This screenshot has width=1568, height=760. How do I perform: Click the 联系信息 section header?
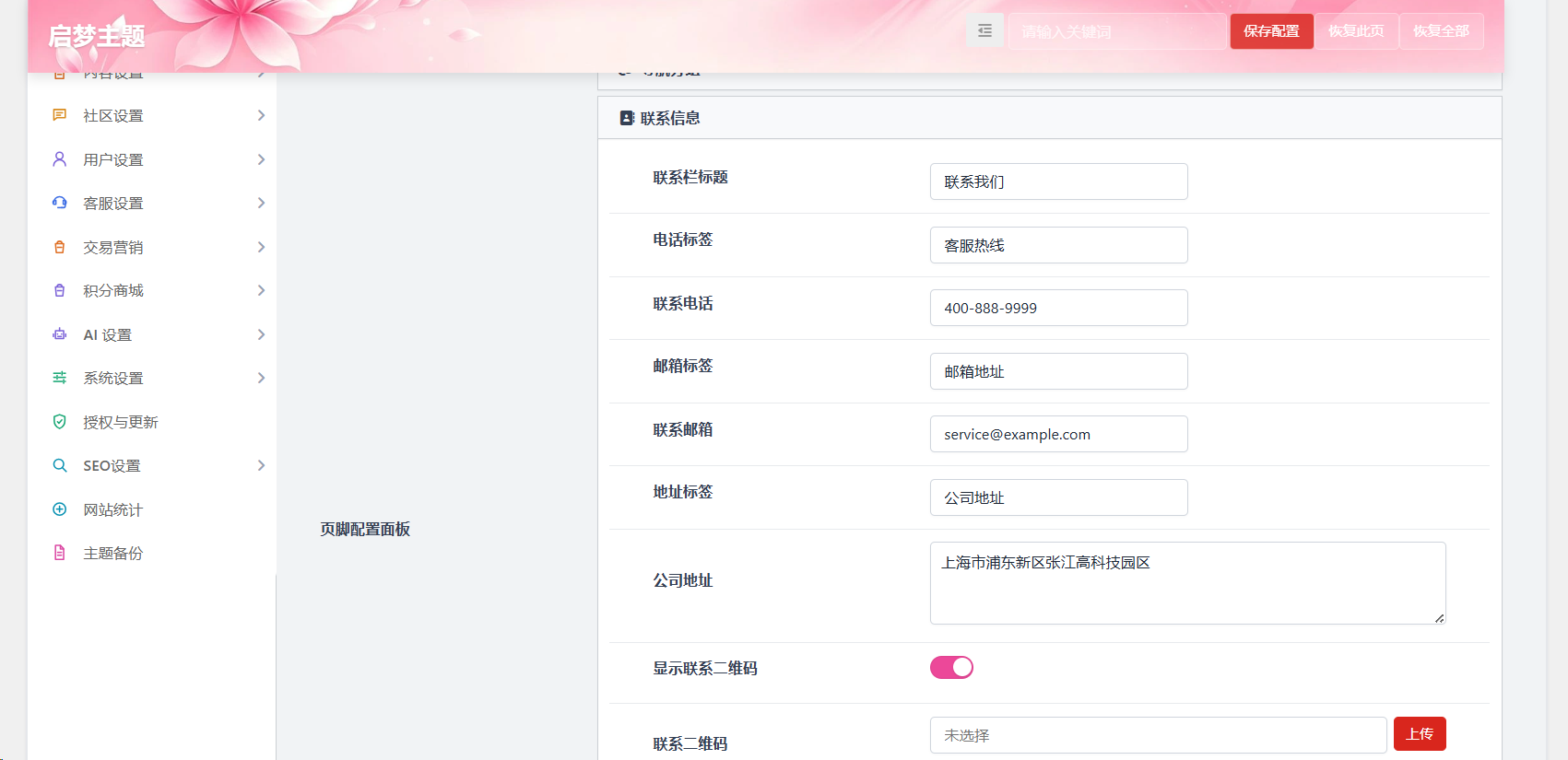click(x=1050, y=118)
